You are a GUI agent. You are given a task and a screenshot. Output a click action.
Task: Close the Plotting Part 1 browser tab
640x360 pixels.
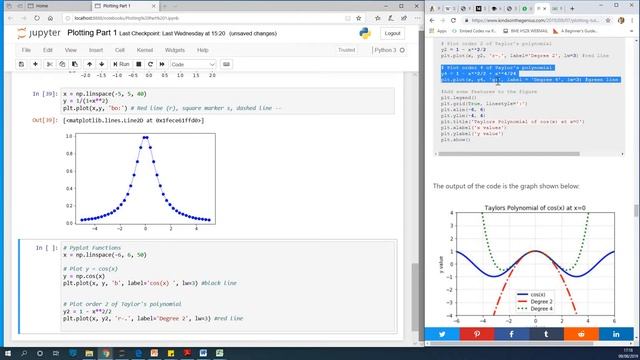[153, 6]
